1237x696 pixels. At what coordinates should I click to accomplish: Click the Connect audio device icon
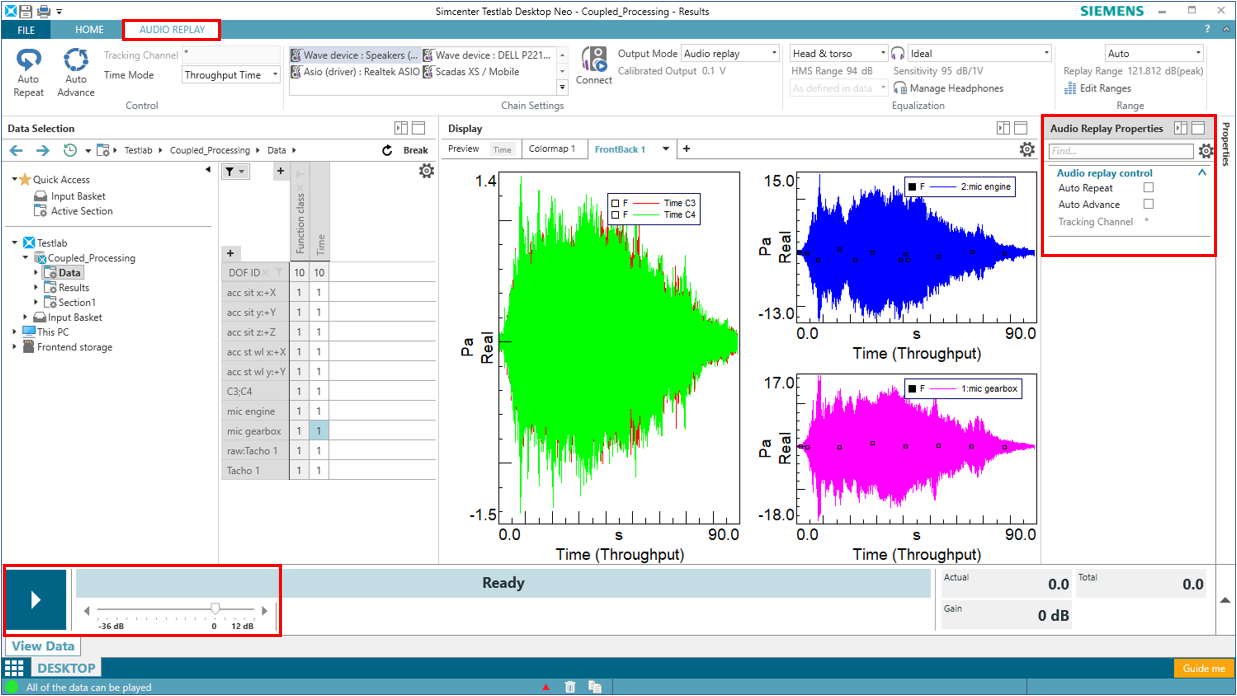(x=594, y=60)
